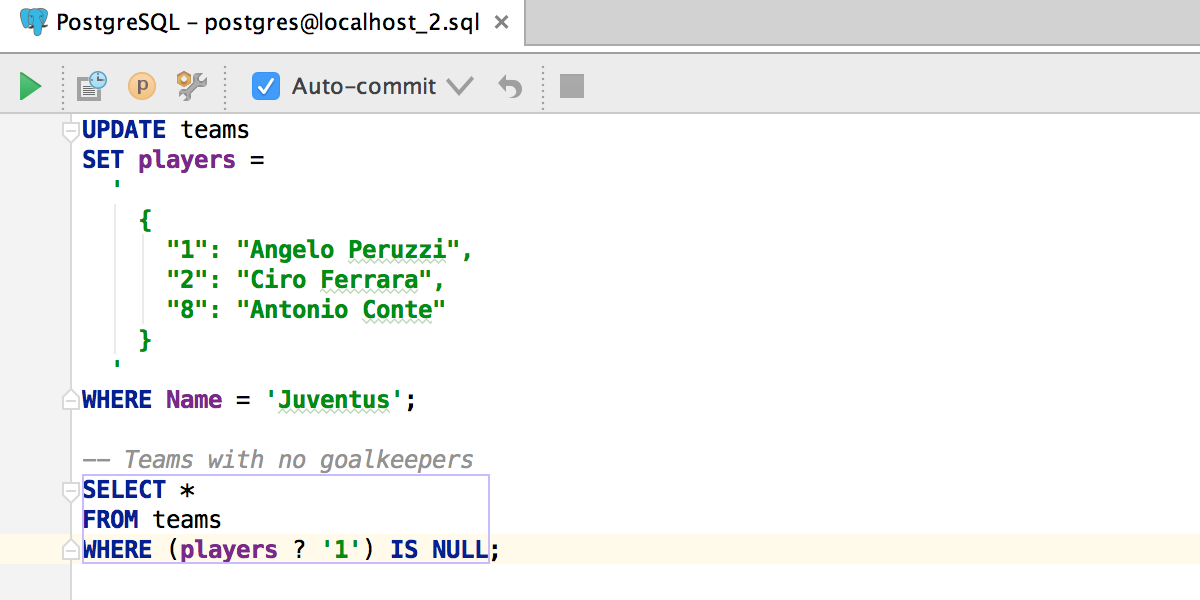Click the 'Teams with no goalkeepers' comment
Viewport: 1200px width, 600px height.
(278, 460)
